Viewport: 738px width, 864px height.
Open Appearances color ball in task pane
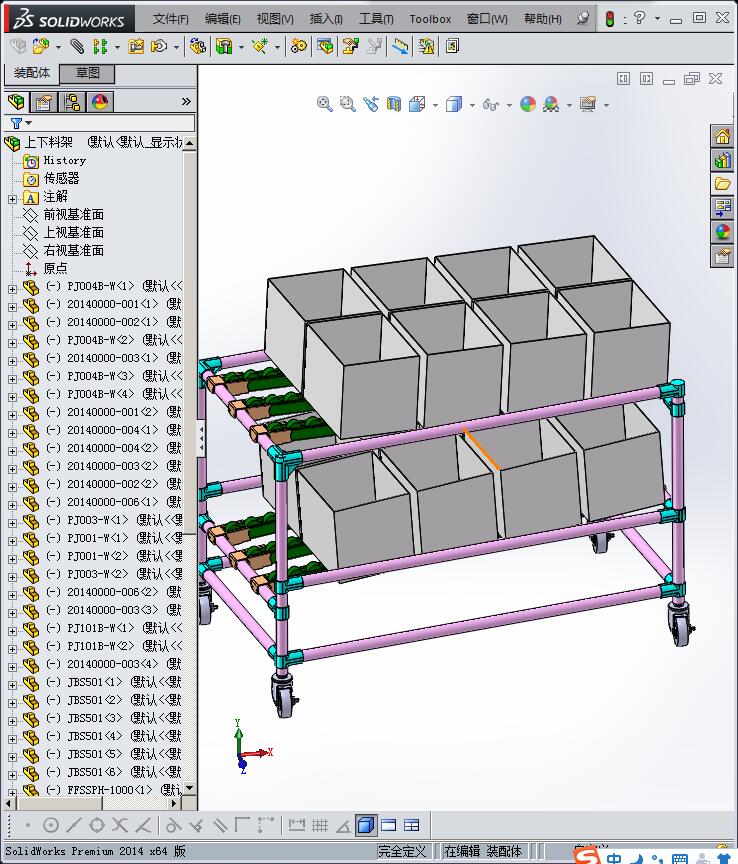pyautogui.click(x=722, y=231)
